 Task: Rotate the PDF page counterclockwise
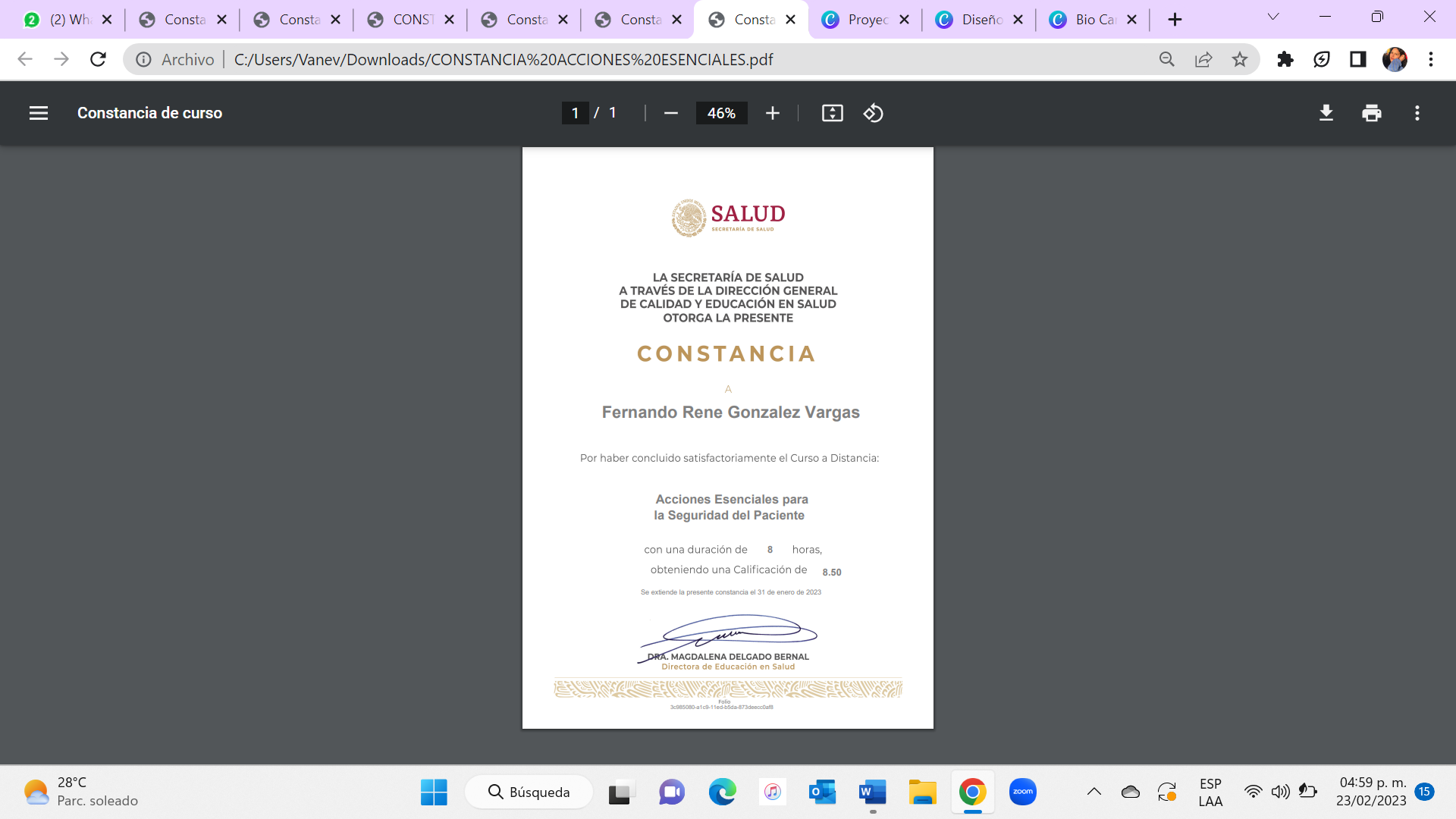click(873, 113)
